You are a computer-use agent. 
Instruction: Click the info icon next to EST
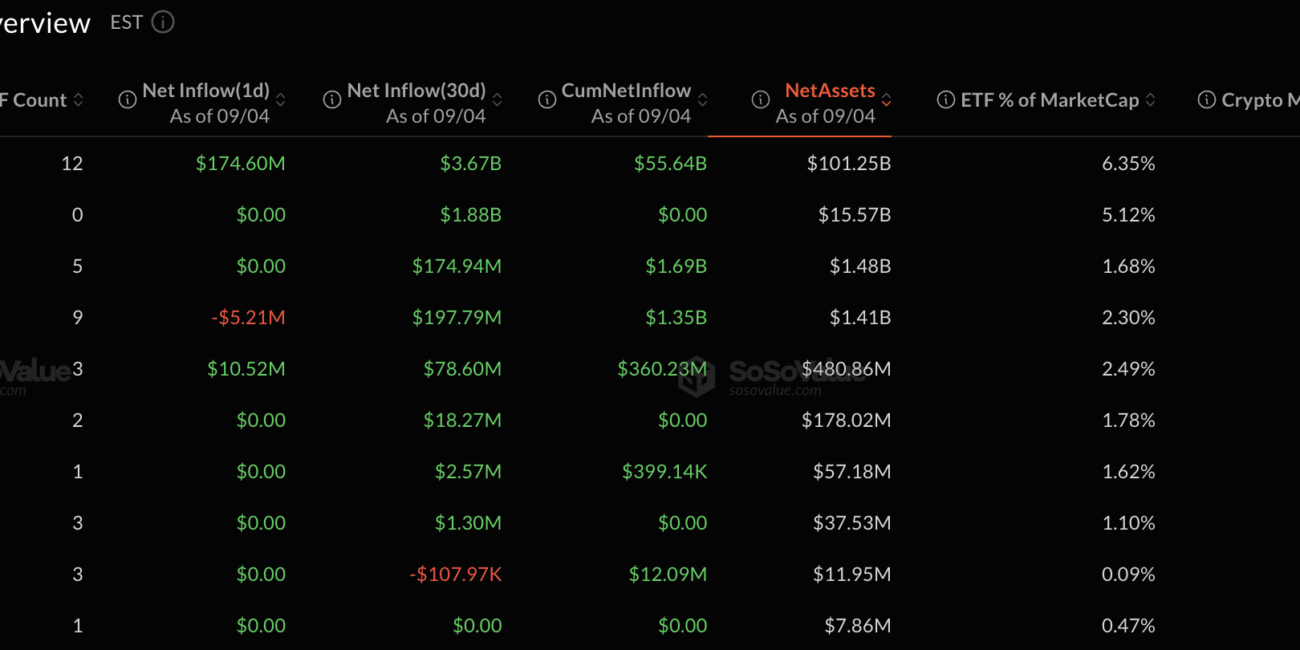[163, 22]
